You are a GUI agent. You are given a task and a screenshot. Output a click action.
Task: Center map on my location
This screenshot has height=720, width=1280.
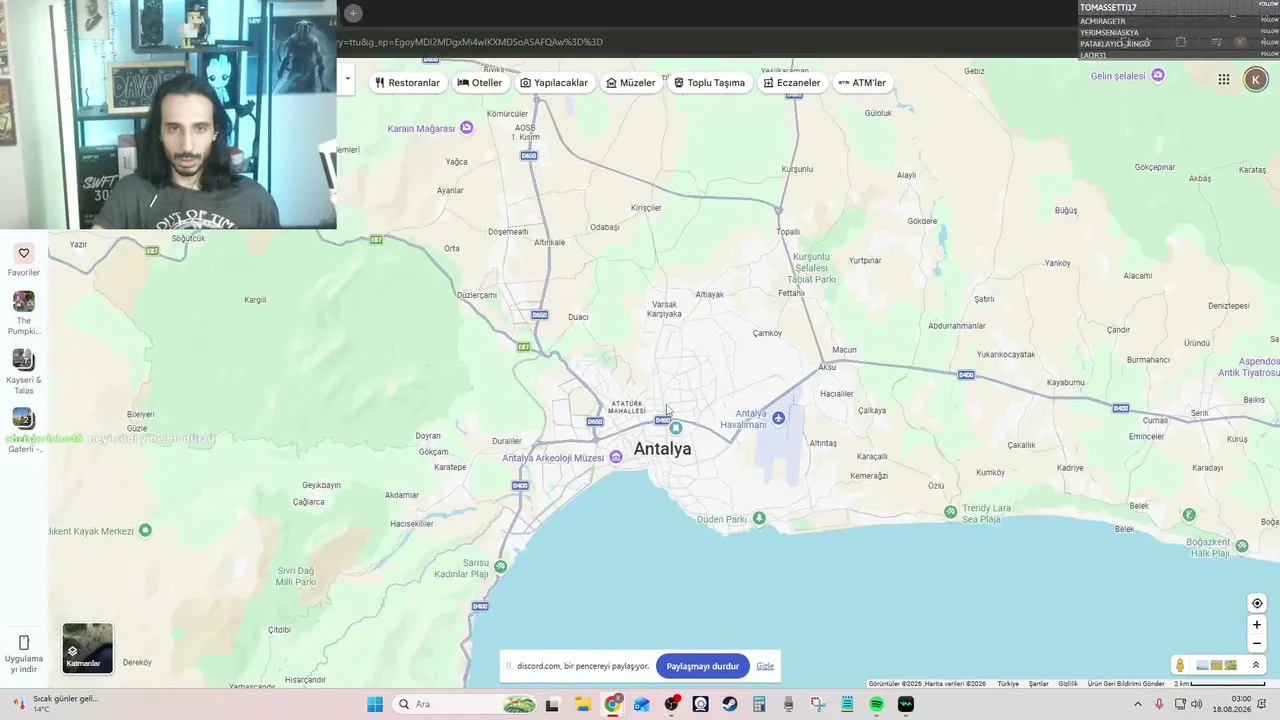1257,603
